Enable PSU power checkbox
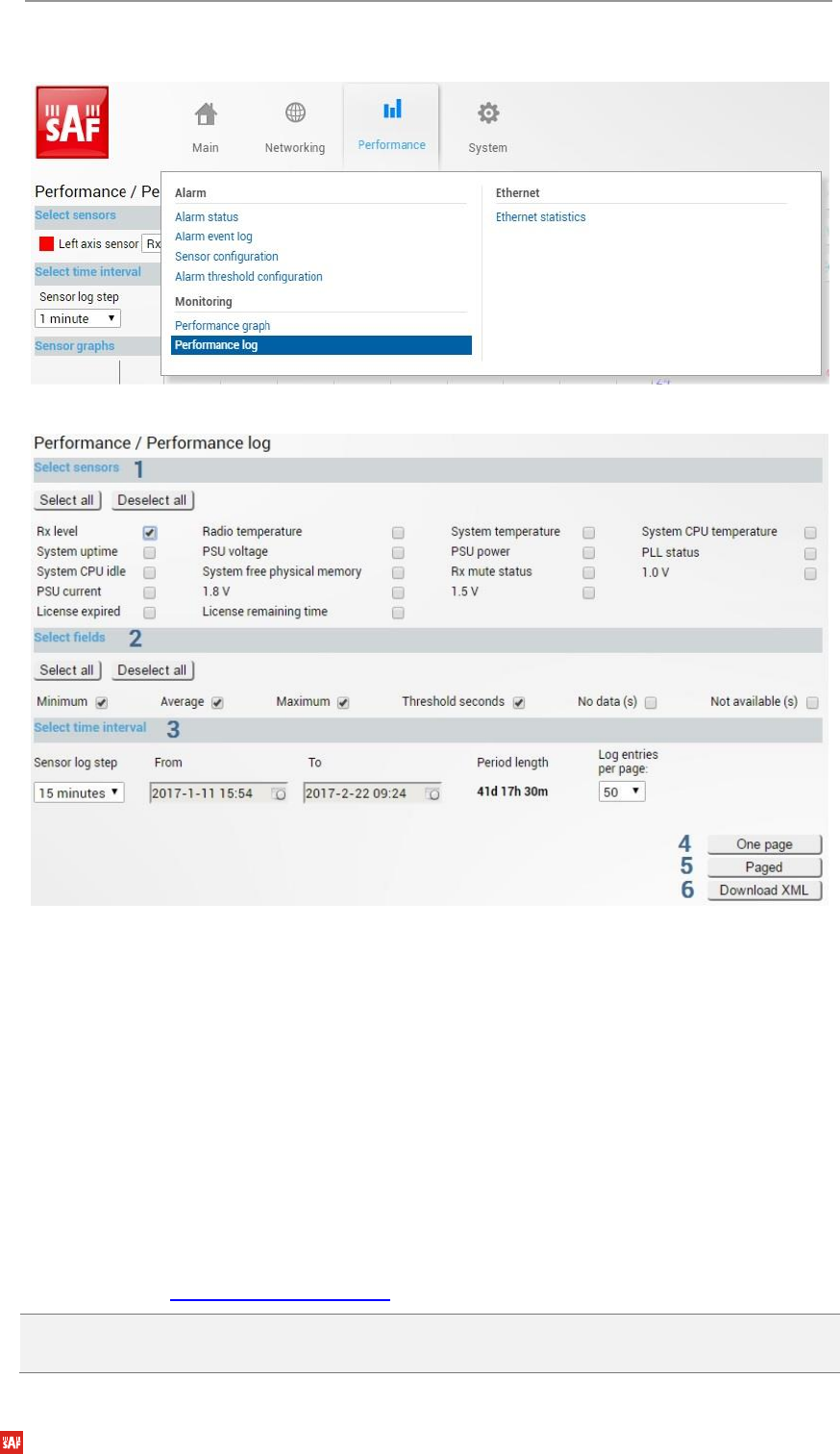 click(x=588, y=553)
